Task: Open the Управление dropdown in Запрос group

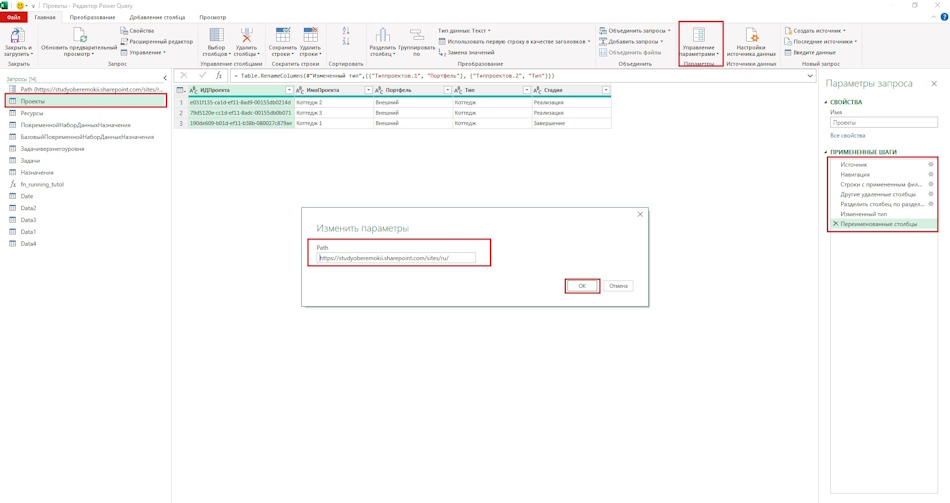Action: click(143, 53)
